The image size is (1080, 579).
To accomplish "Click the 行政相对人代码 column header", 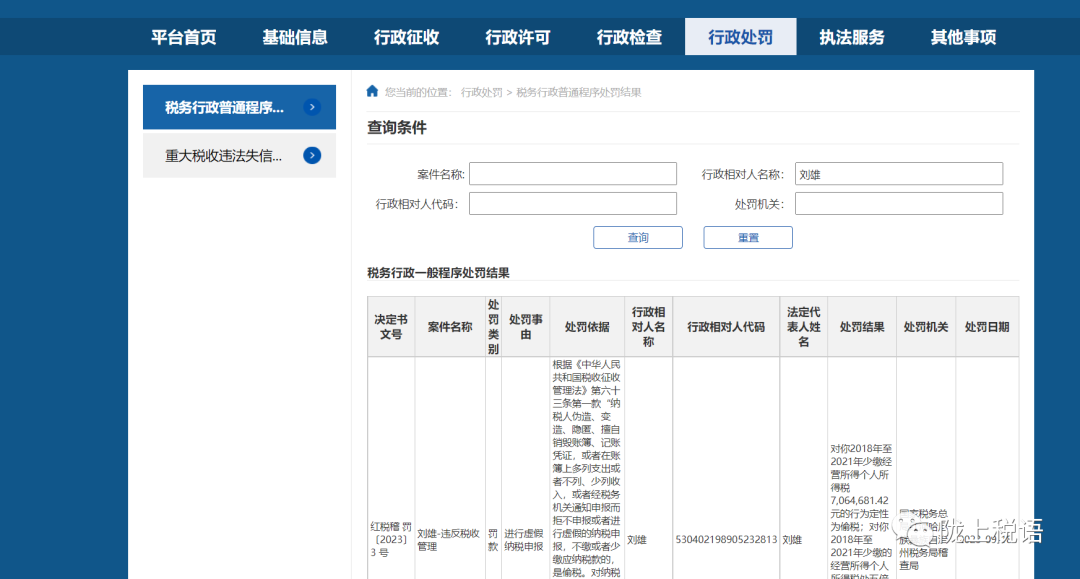I will pyautogui.click(x=726, y=327).
